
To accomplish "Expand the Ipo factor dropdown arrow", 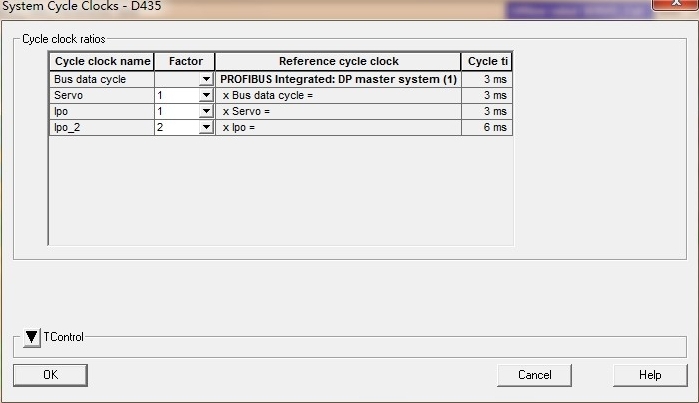I will pos(206,111).
